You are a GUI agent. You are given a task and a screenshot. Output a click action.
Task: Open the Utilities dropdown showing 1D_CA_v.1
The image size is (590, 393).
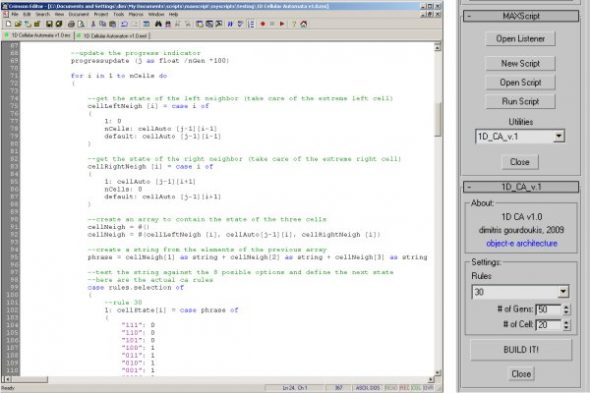click(x=520, y=136)
